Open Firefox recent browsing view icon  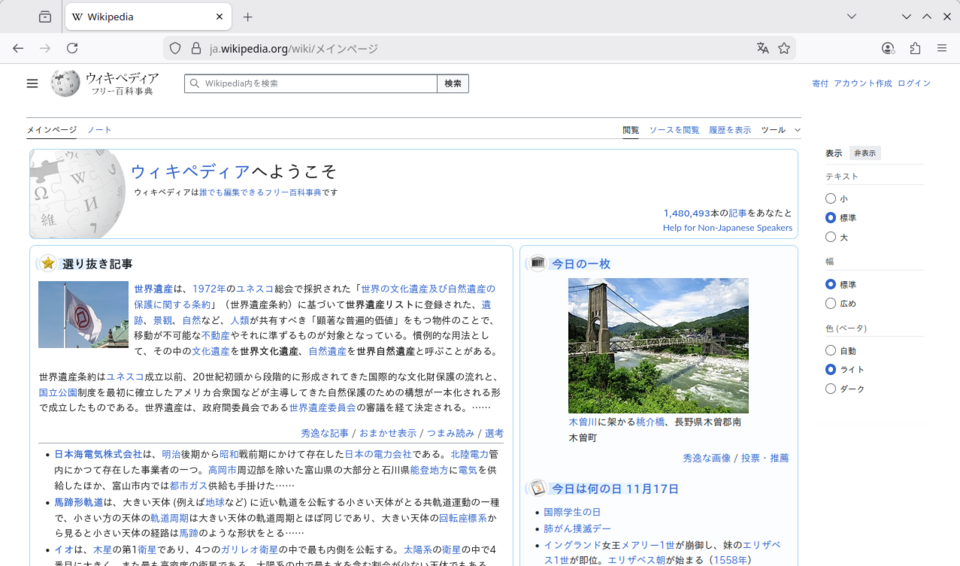pyautogui.click(x=45, y=17)
